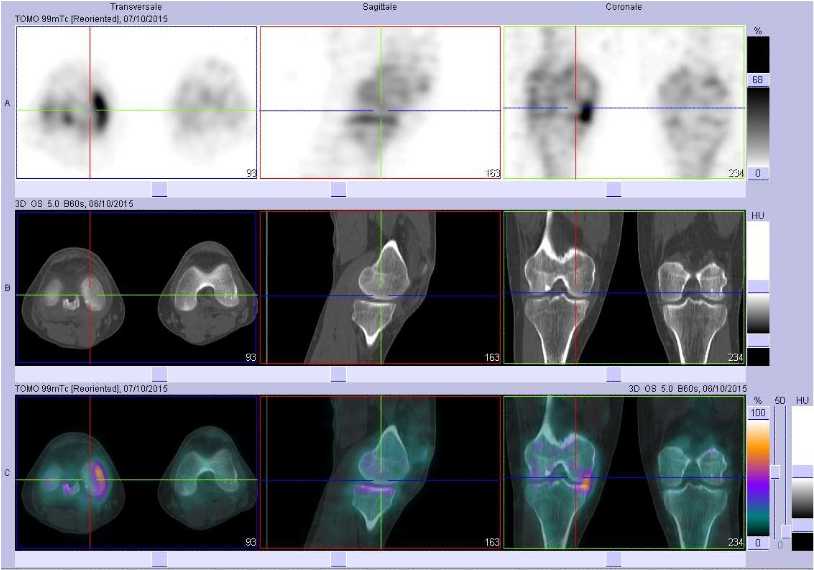The width and height of the screenshot is (814, 570).
Task: Click the grayscale percent color bar in row A
Action: point(758,126)
